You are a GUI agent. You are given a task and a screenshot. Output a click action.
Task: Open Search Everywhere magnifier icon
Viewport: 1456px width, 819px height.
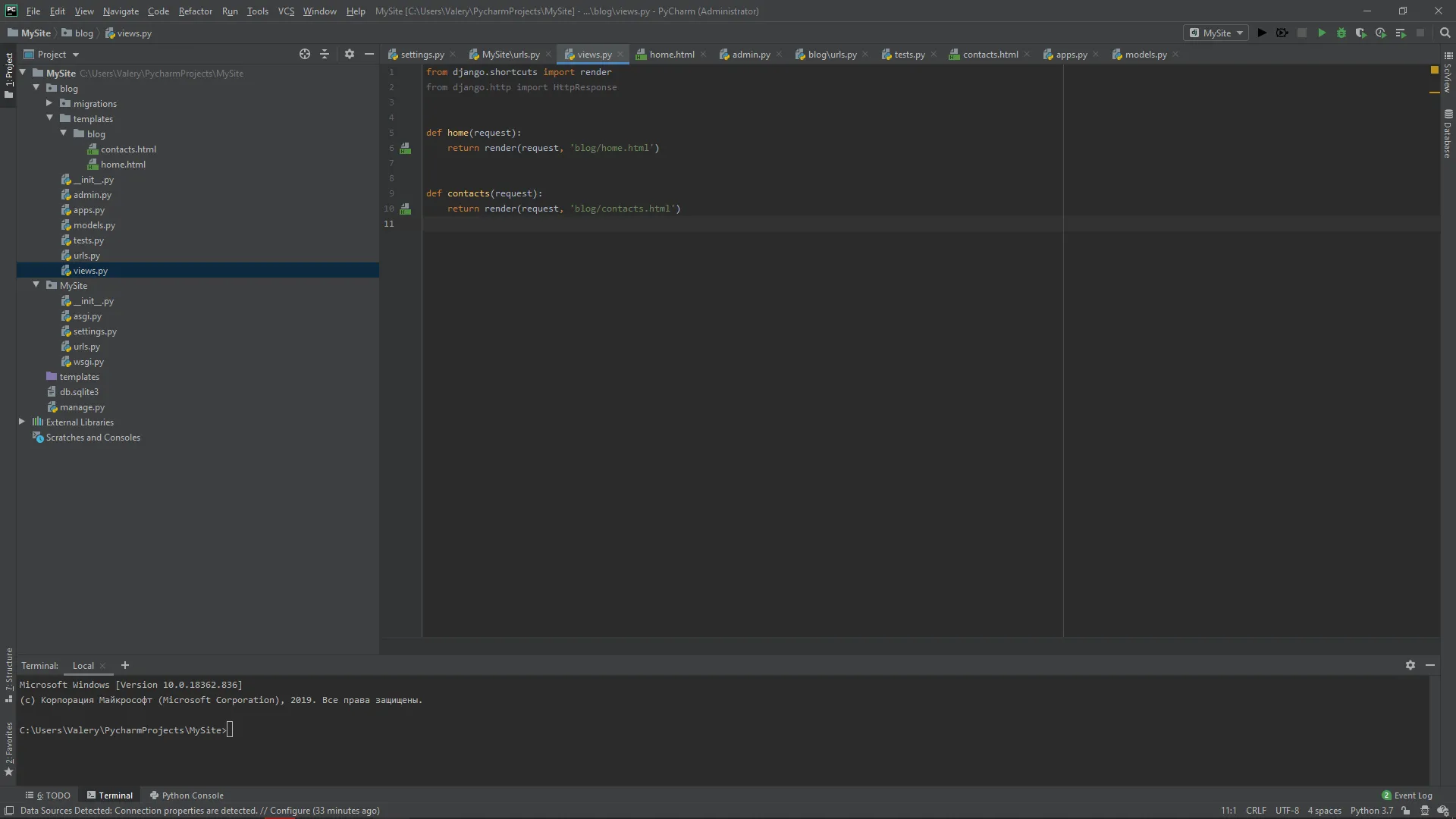(1445, 33)
